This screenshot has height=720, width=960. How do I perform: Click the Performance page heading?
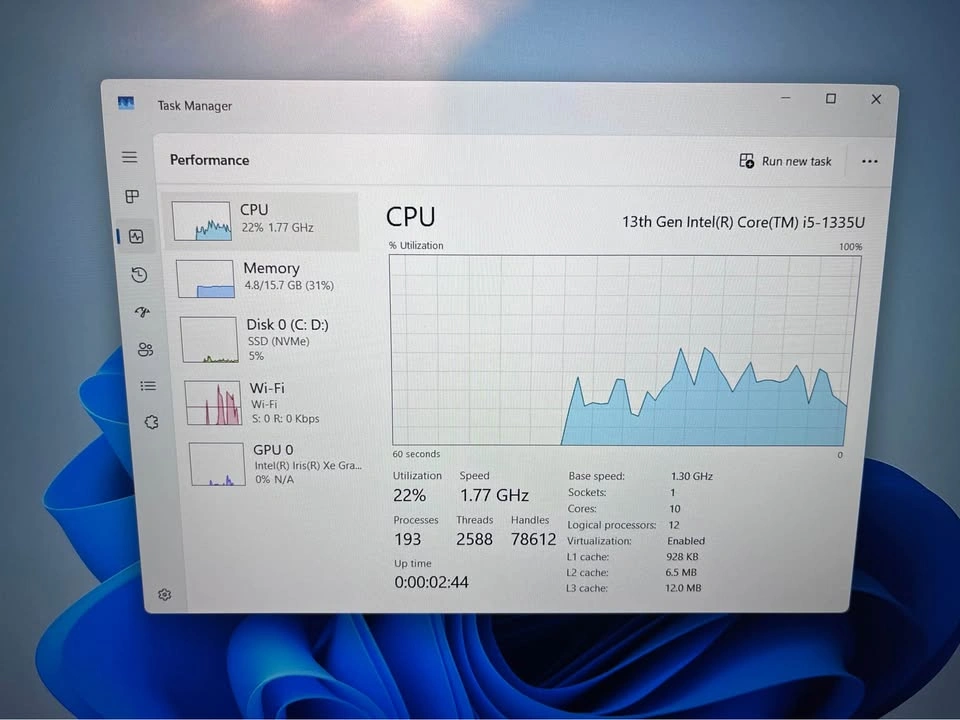click(x=209, y=160)
